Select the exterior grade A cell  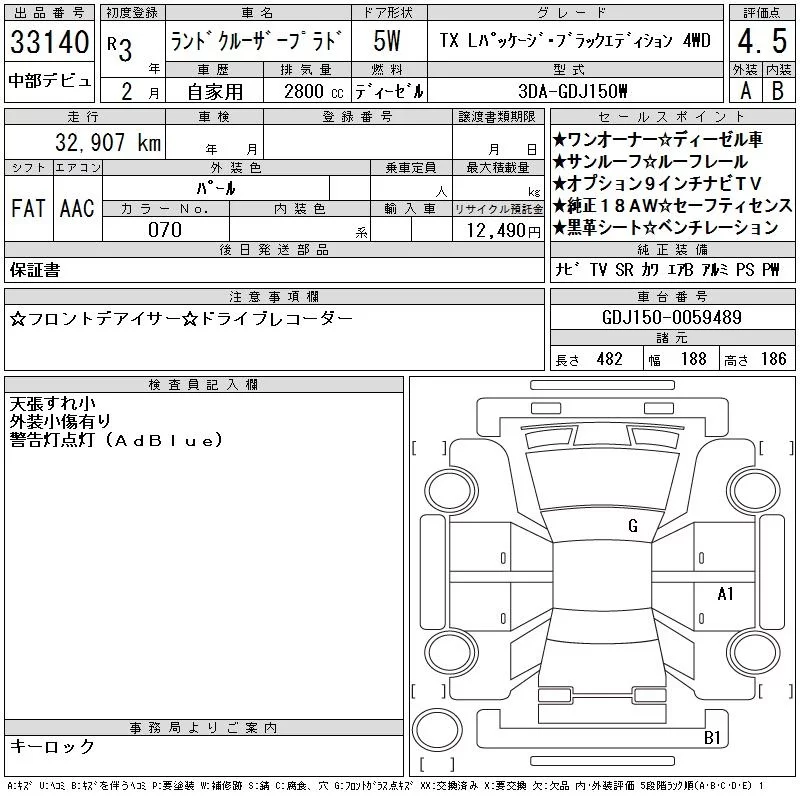(x=744, y=88)
